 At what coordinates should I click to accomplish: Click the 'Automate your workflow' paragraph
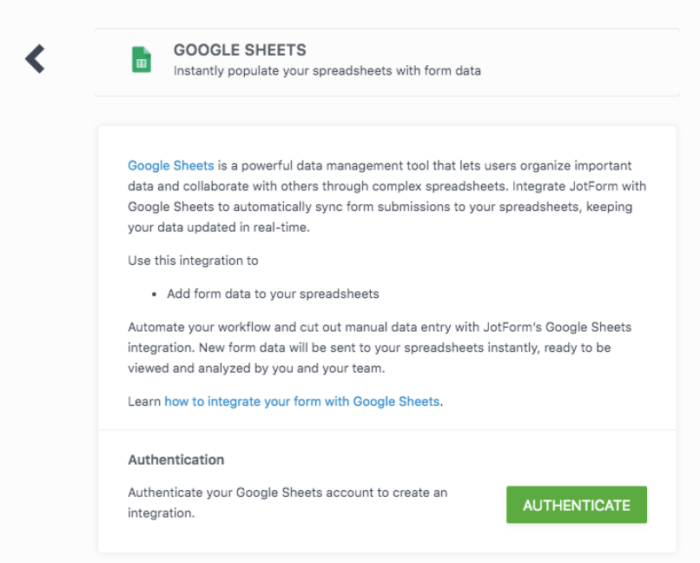coord(380,327)
